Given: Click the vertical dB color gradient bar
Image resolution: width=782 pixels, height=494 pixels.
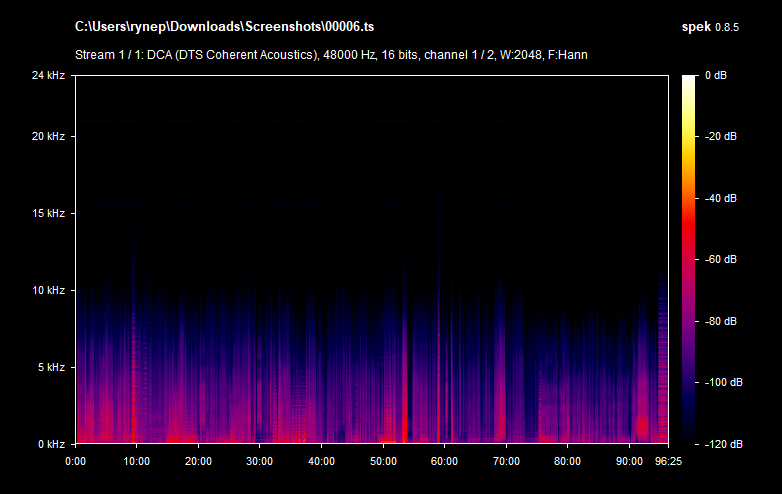Looking at the screenshot, I should click(x=690, y=259).
